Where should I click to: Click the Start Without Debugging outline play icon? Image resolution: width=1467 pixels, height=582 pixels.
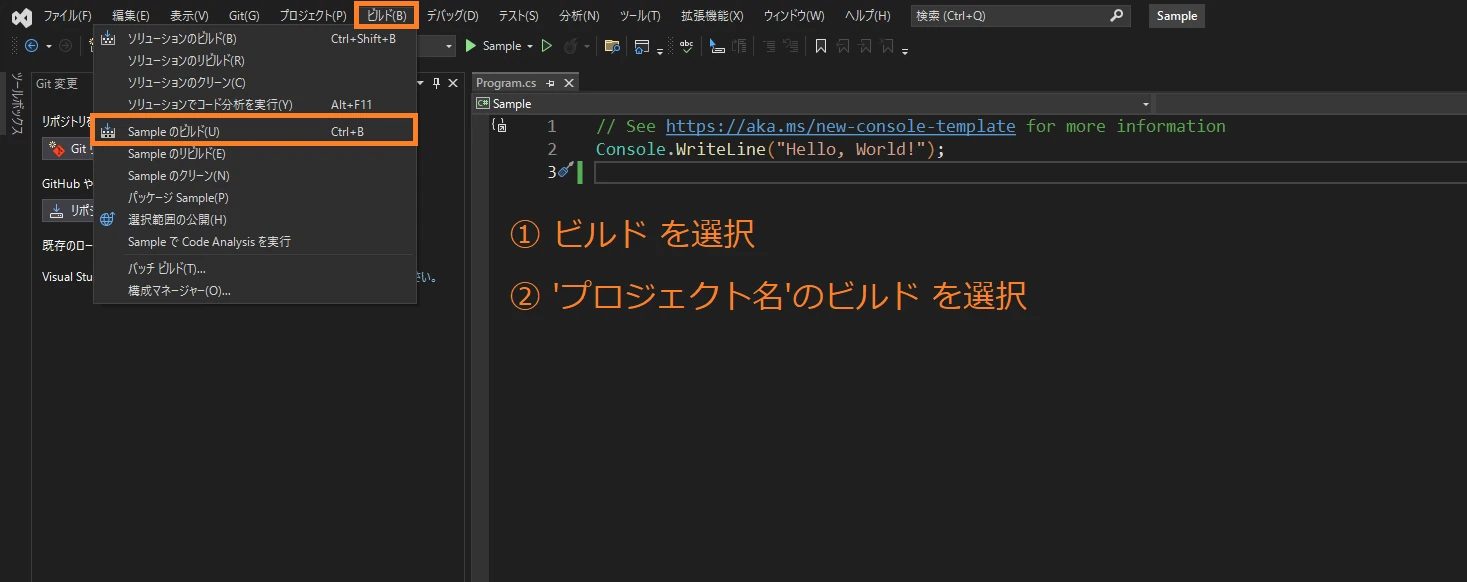(x=547, y=46)
